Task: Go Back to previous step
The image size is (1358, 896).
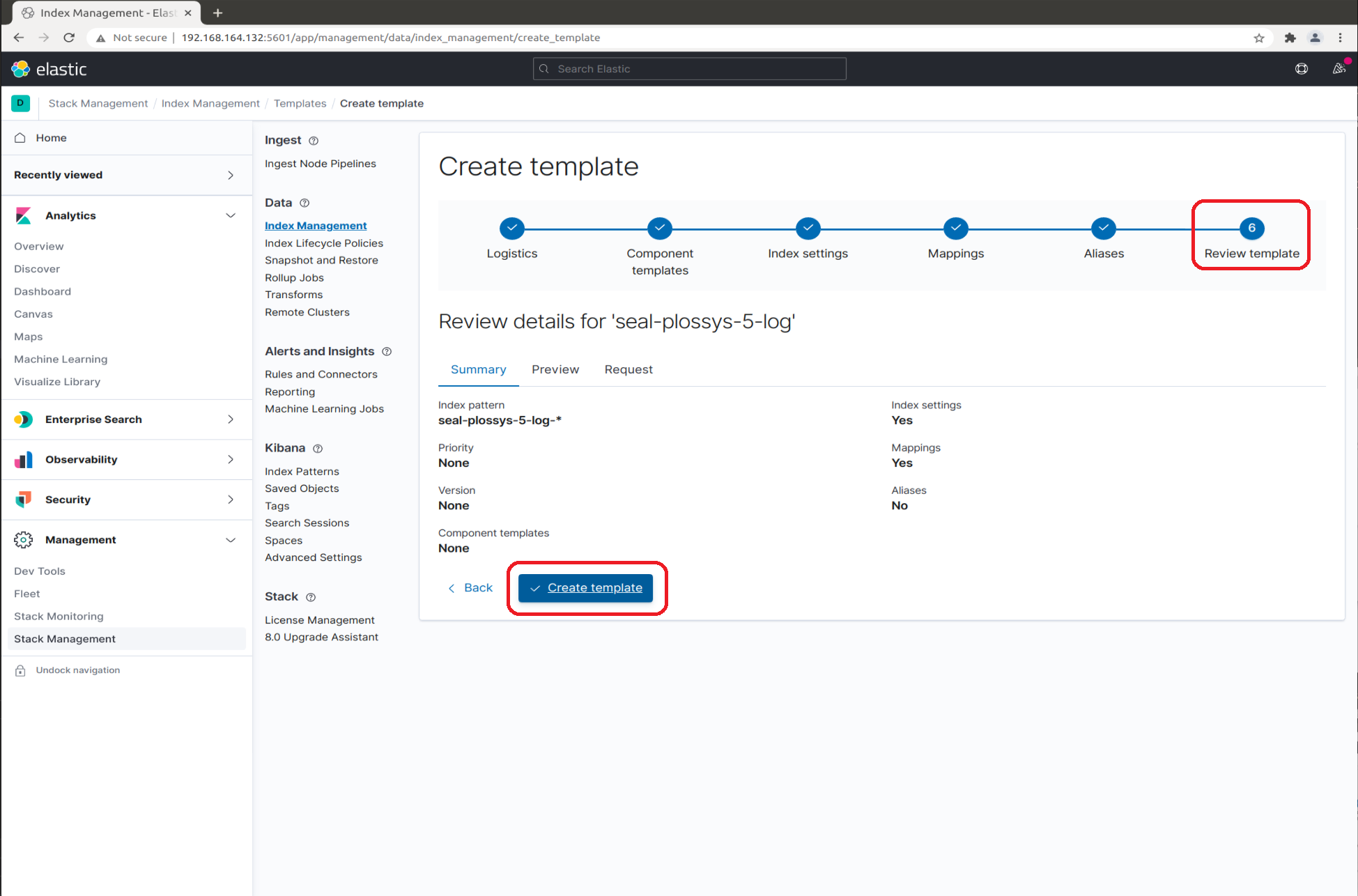Action: 470,588
